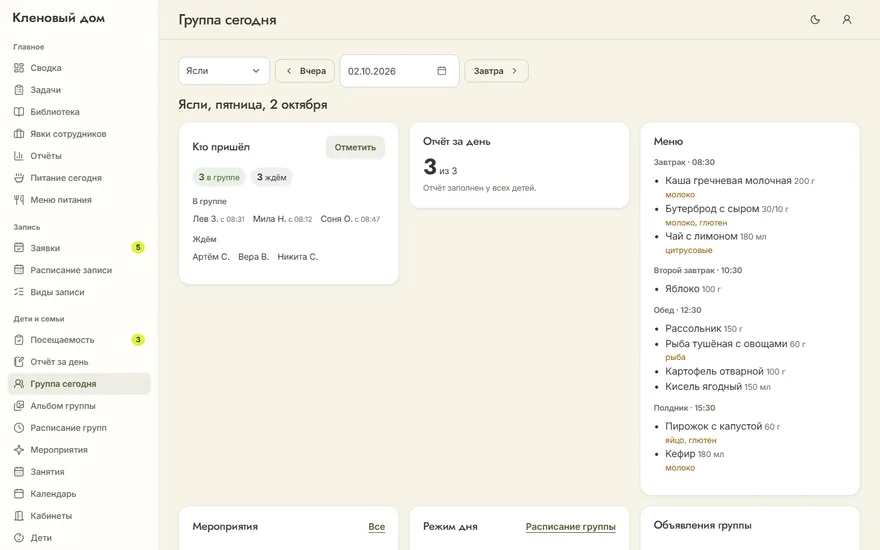This screenshot has width=880, height=550.
Task: Click menu item Пирожок с капустой
Action: (713, 427)
